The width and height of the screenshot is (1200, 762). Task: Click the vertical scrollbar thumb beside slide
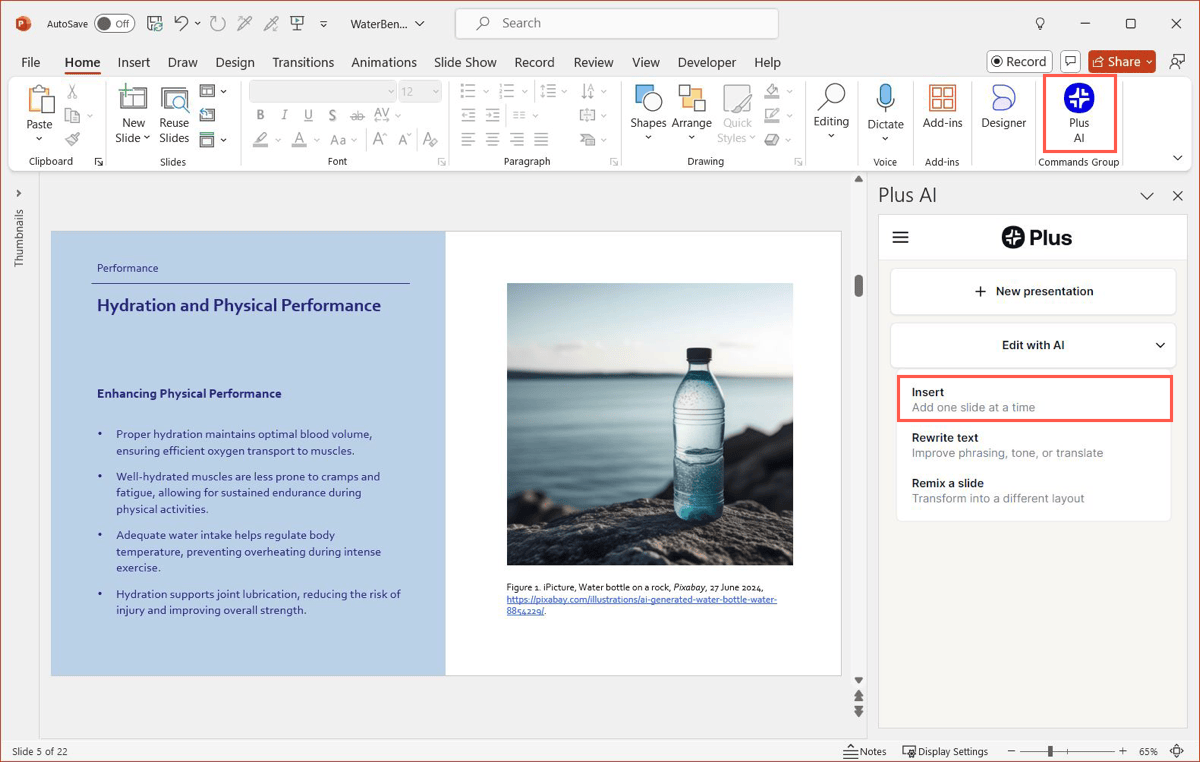pos(858,286)
